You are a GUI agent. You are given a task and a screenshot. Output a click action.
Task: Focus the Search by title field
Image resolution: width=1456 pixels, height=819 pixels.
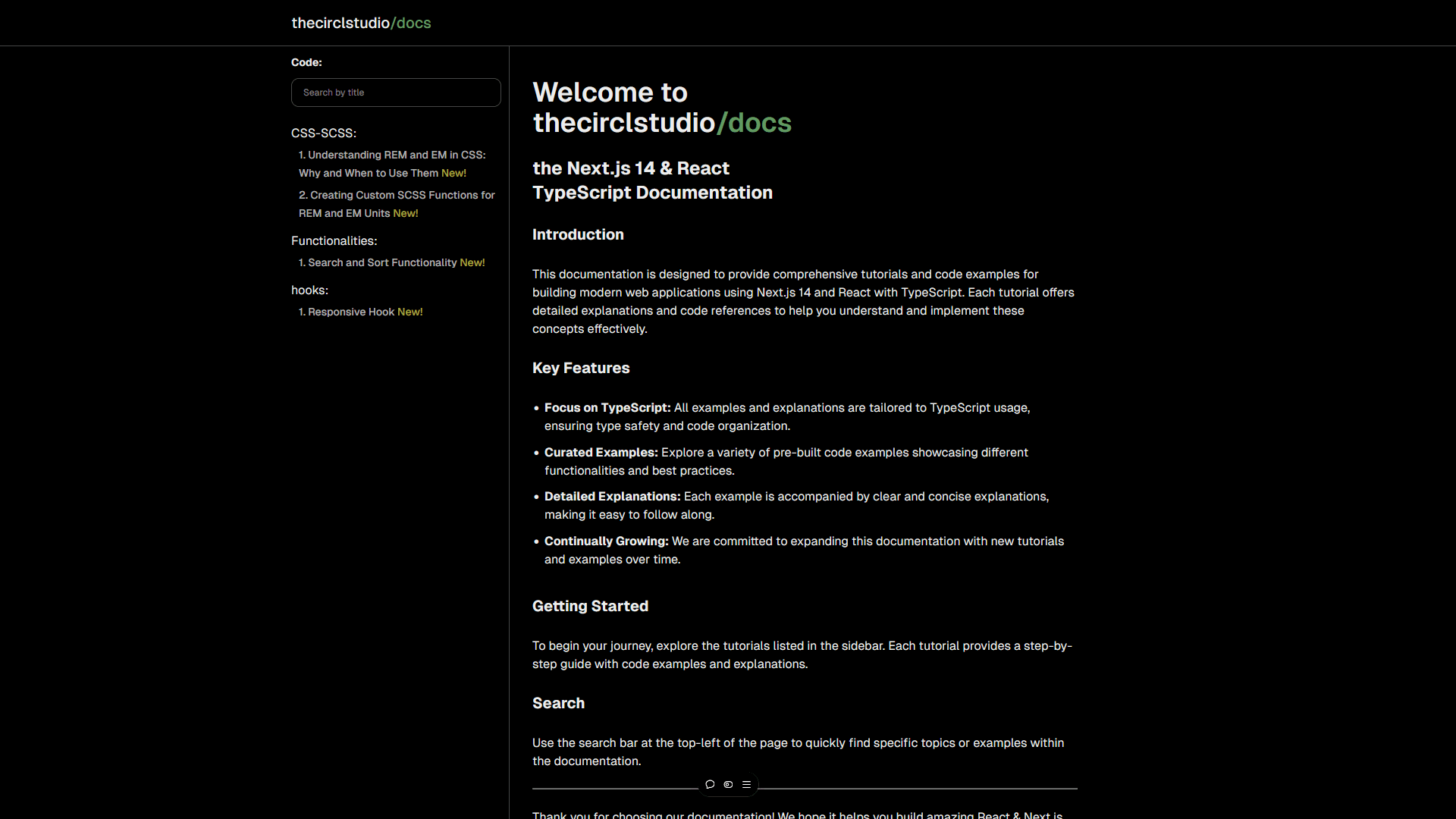tap(396, 93)
